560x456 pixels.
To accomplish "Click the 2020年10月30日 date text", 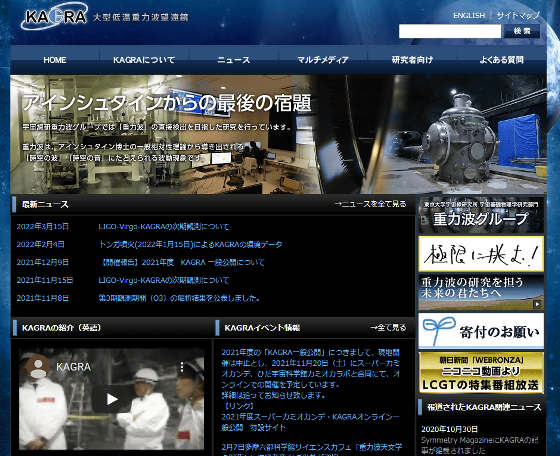I will click(449, 429).
